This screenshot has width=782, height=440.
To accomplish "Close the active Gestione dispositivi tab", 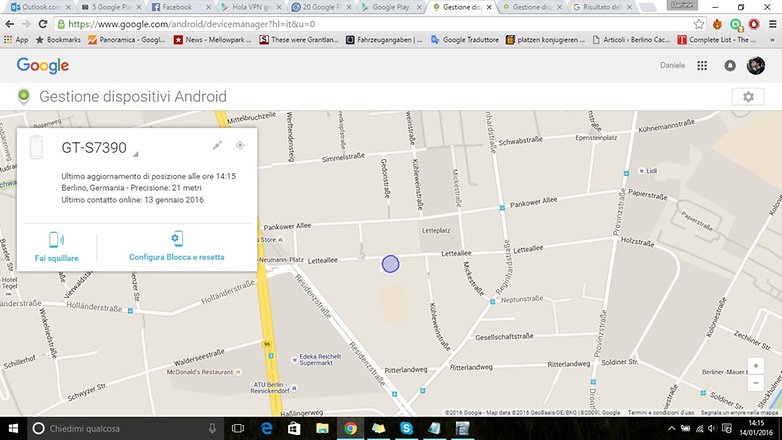I will 489,7.
